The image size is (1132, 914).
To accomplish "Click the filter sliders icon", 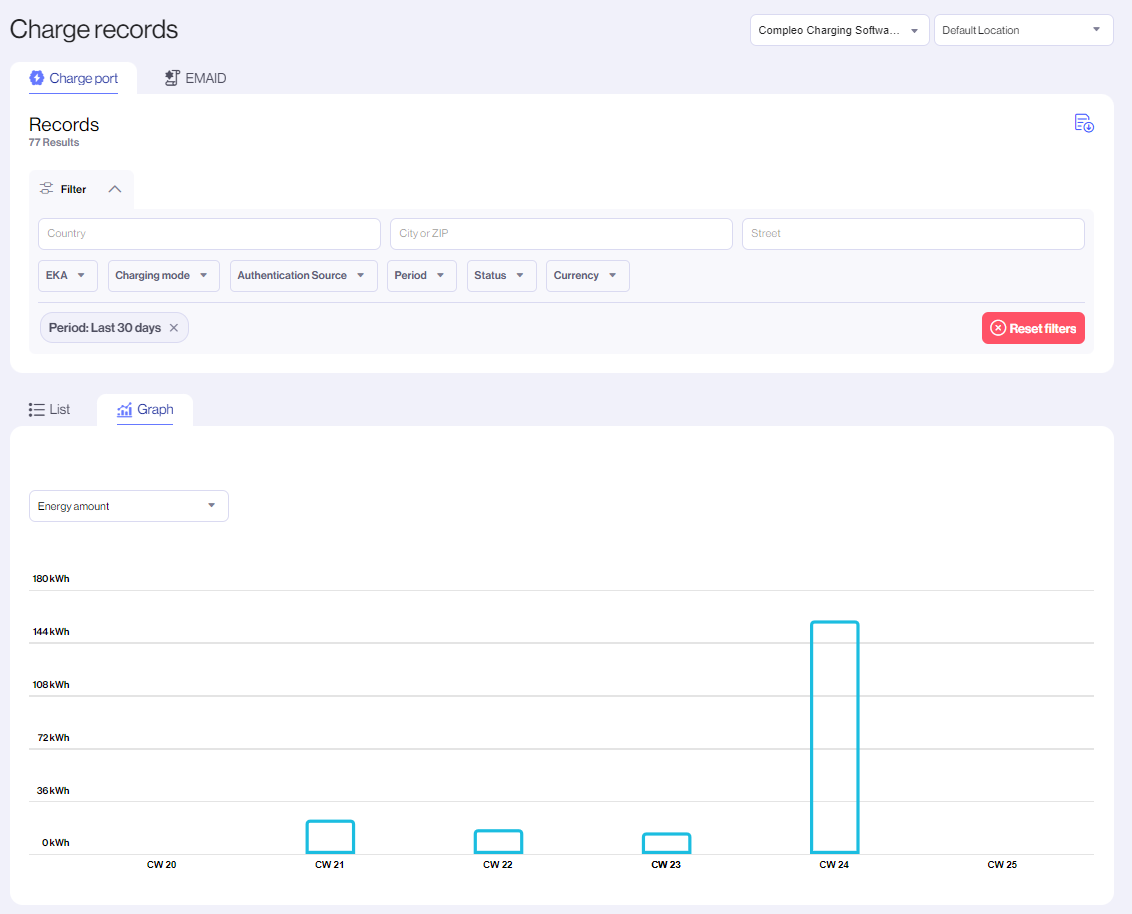I will point(46,189).
